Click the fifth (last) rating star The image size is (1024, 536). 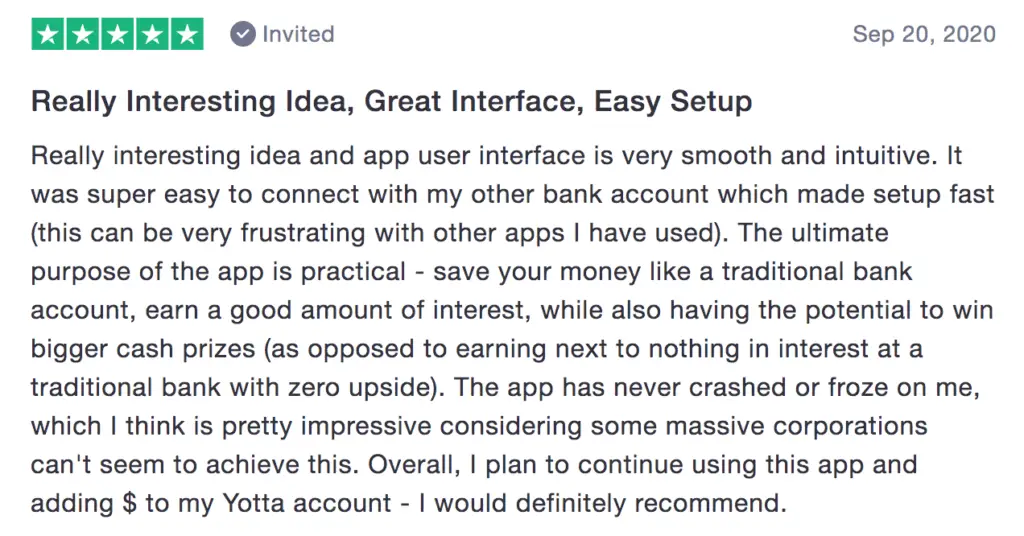(x=187, y=34)
